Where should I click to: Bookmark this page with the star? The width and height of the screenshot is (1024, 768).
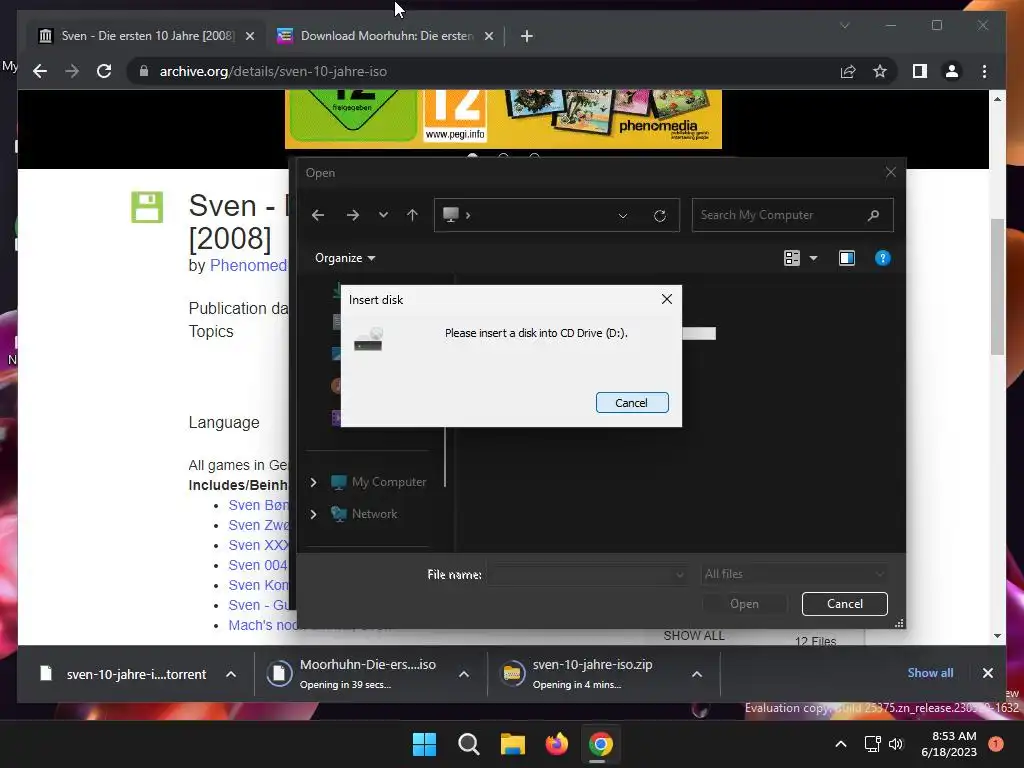(880, 71)
